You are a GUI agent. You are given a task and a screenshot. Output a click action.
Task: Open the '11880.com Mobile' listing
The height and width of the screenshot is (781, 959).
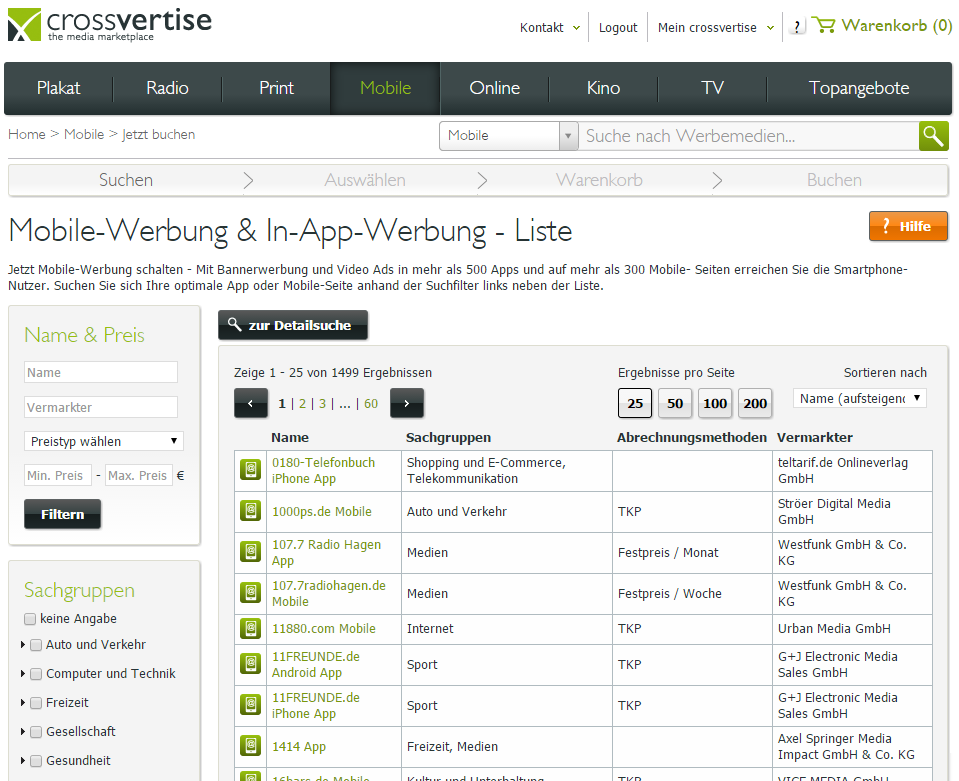[x=324, y=629]
